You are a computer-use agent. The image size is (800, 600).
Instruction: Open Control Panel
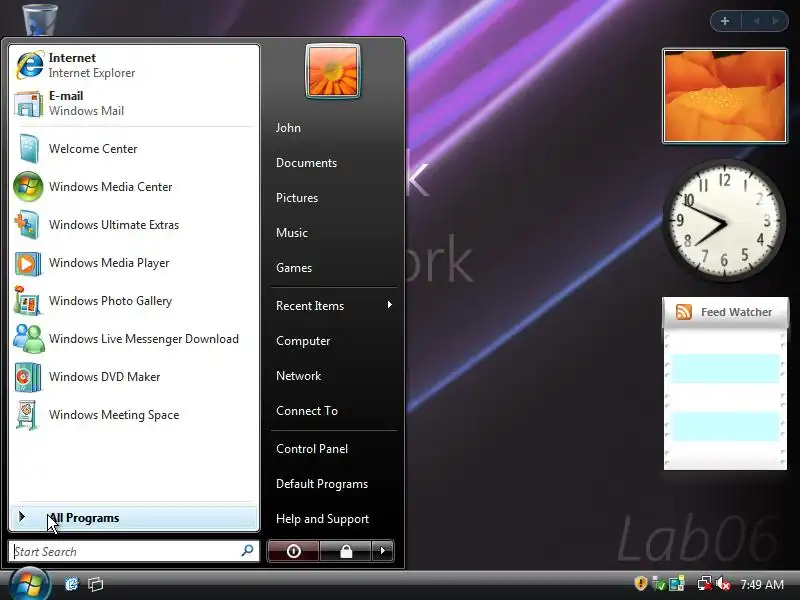click(x=312, y=449)
